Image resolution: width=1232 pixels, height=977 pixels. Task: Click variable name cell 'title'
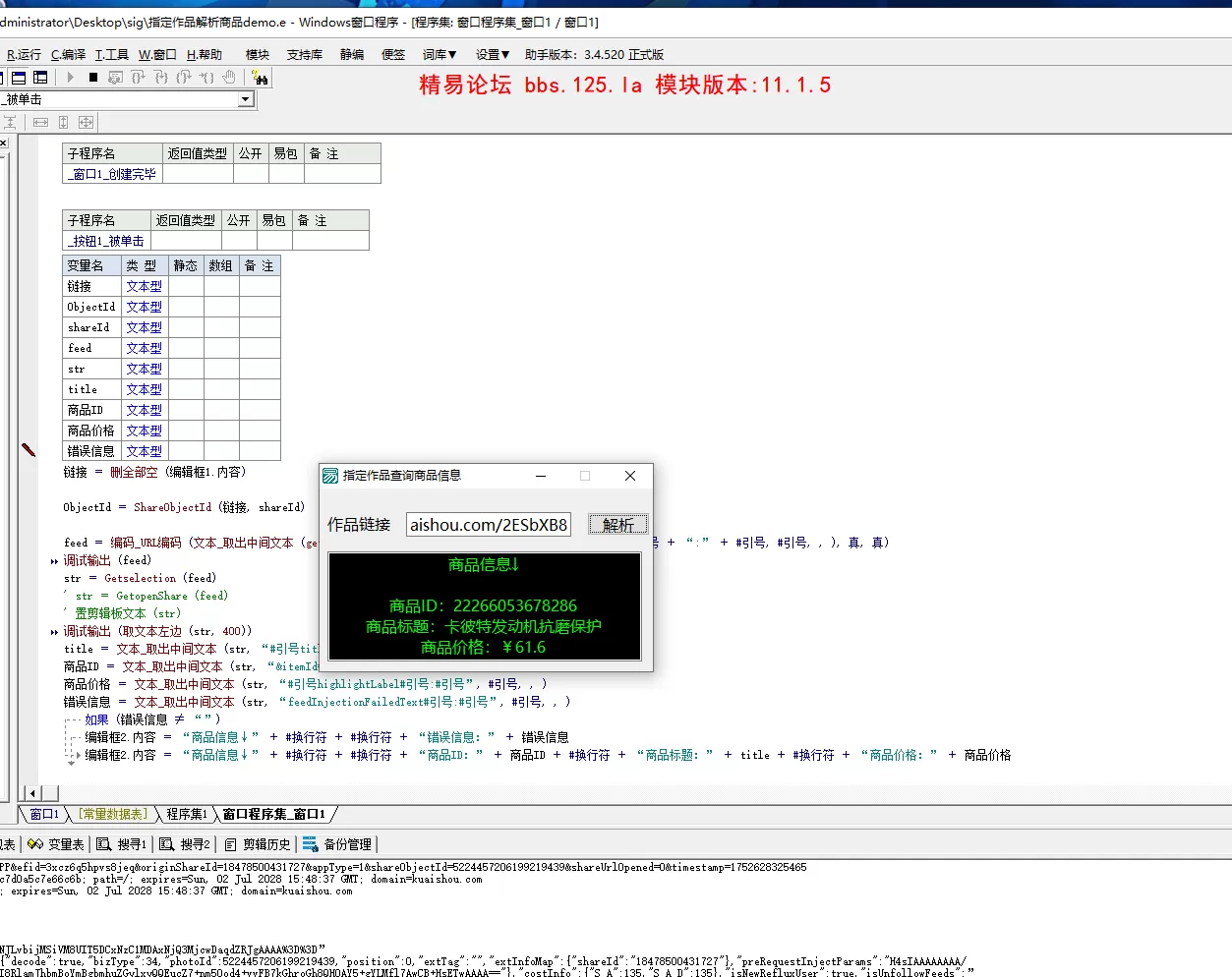[91, 389]
